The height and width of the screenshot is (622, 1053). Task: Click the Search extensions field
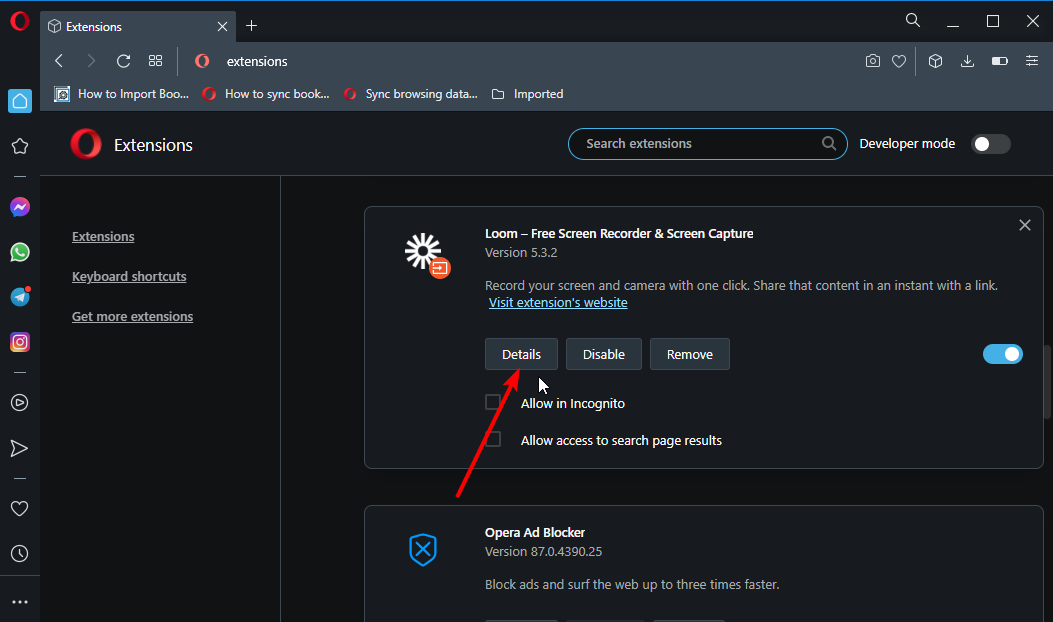(x=700, y=144)
